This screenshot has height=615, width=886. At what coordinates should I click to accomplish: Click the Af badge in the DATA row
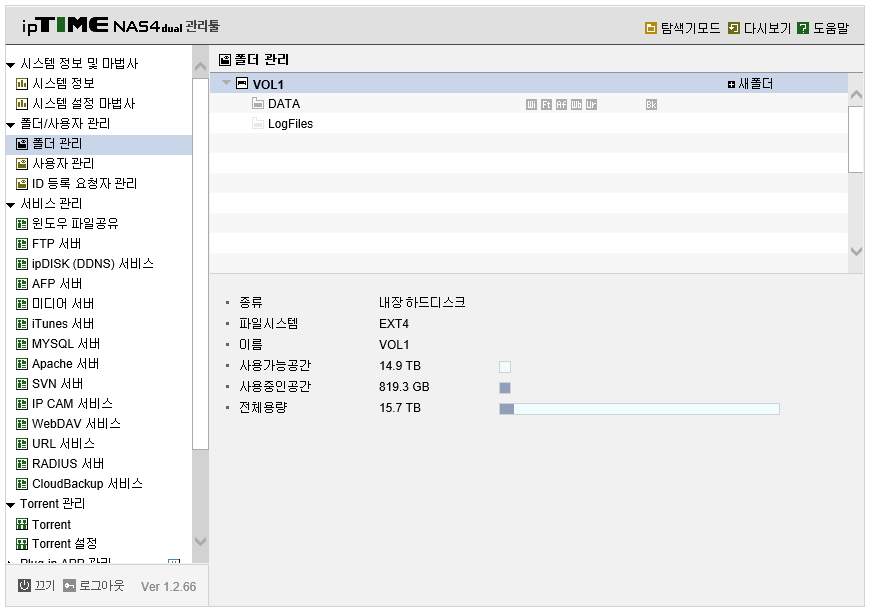point(561,105)
